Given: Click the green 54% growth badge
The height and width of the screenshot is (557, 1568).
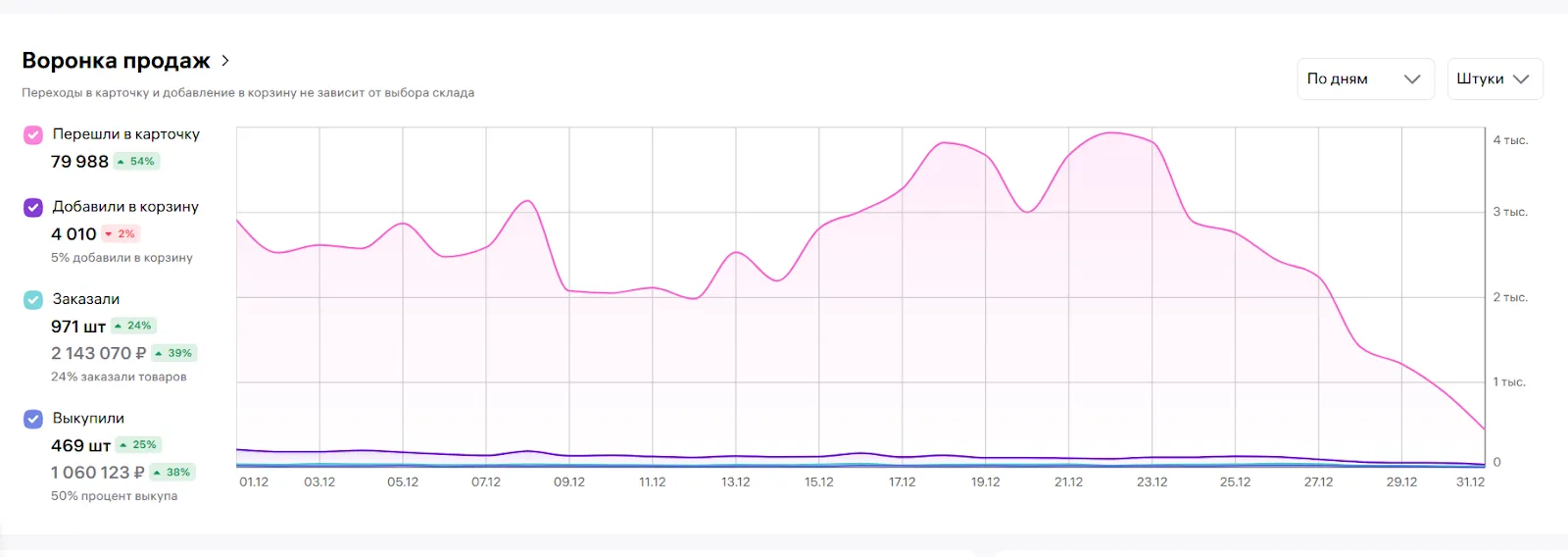Looking at the screenshot, I should [136, 162].
